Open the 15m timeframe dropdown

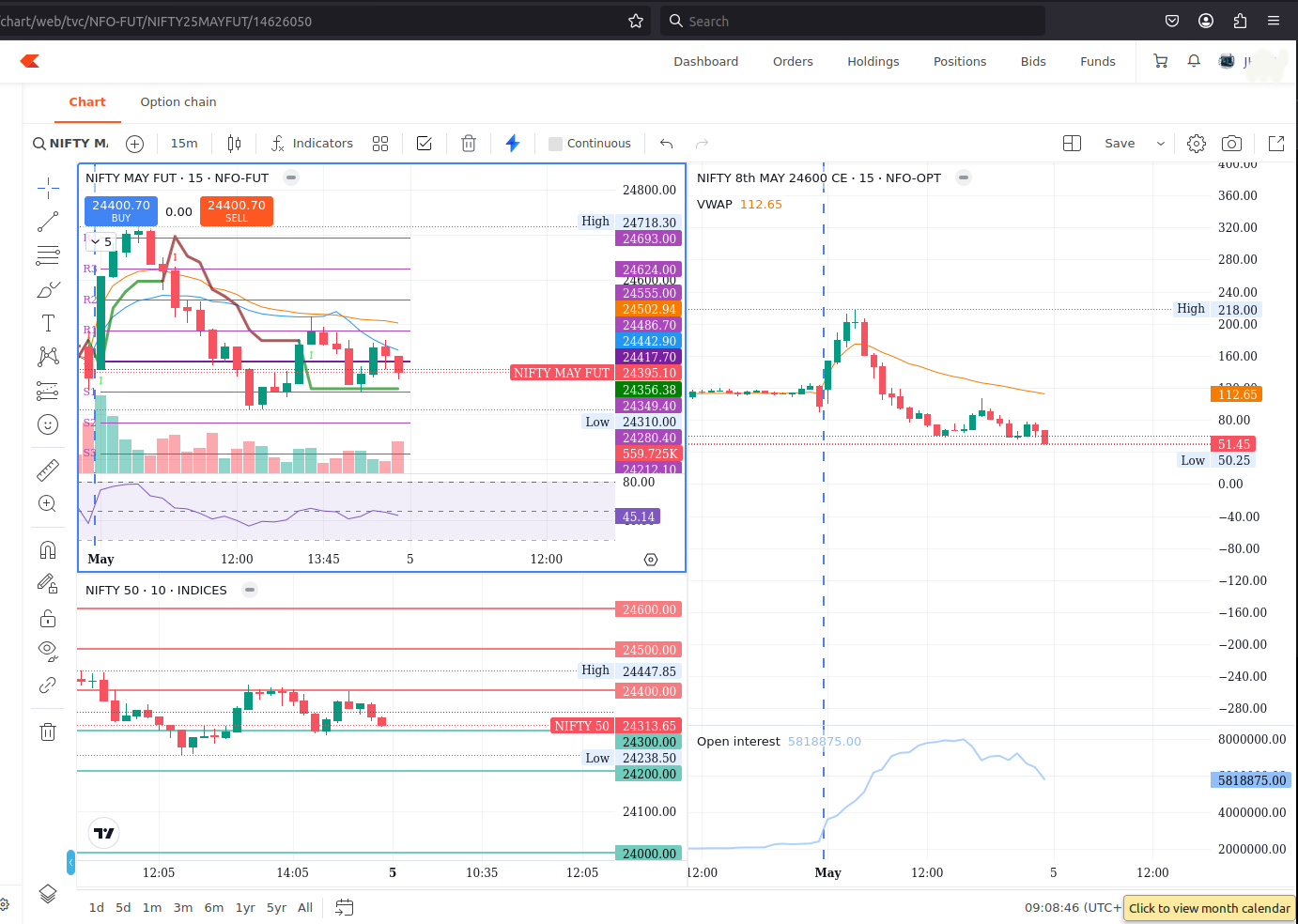[184, 144]
